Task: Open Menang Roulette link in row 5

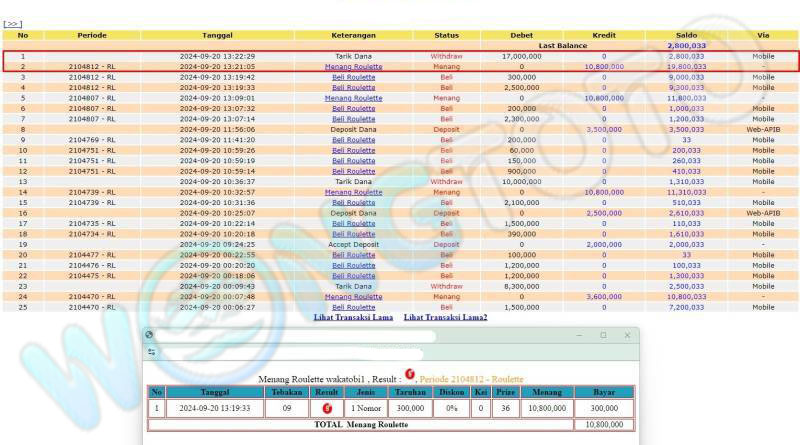Action: [353, 99]
